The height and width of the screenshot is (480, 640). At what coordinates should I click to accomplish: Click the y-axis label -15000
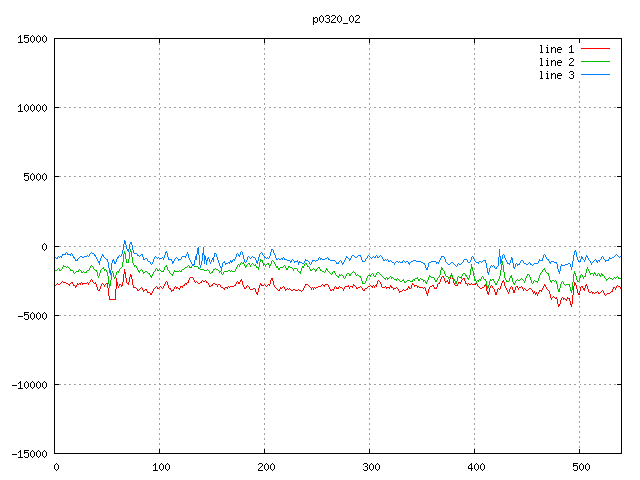point(29,454)
